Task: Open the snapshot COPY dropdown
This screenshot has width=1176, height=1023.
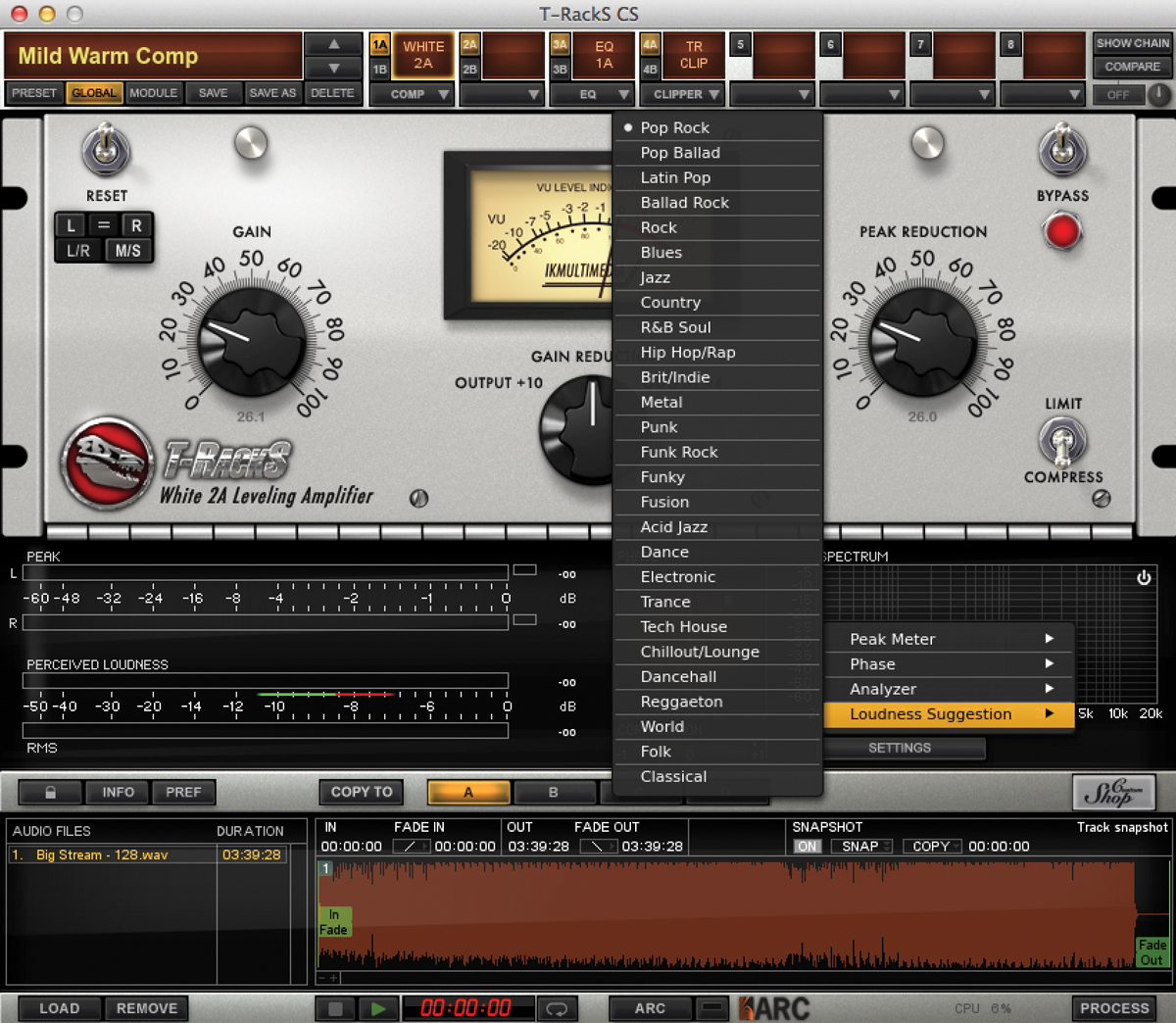Action: [x=935, y=847]
